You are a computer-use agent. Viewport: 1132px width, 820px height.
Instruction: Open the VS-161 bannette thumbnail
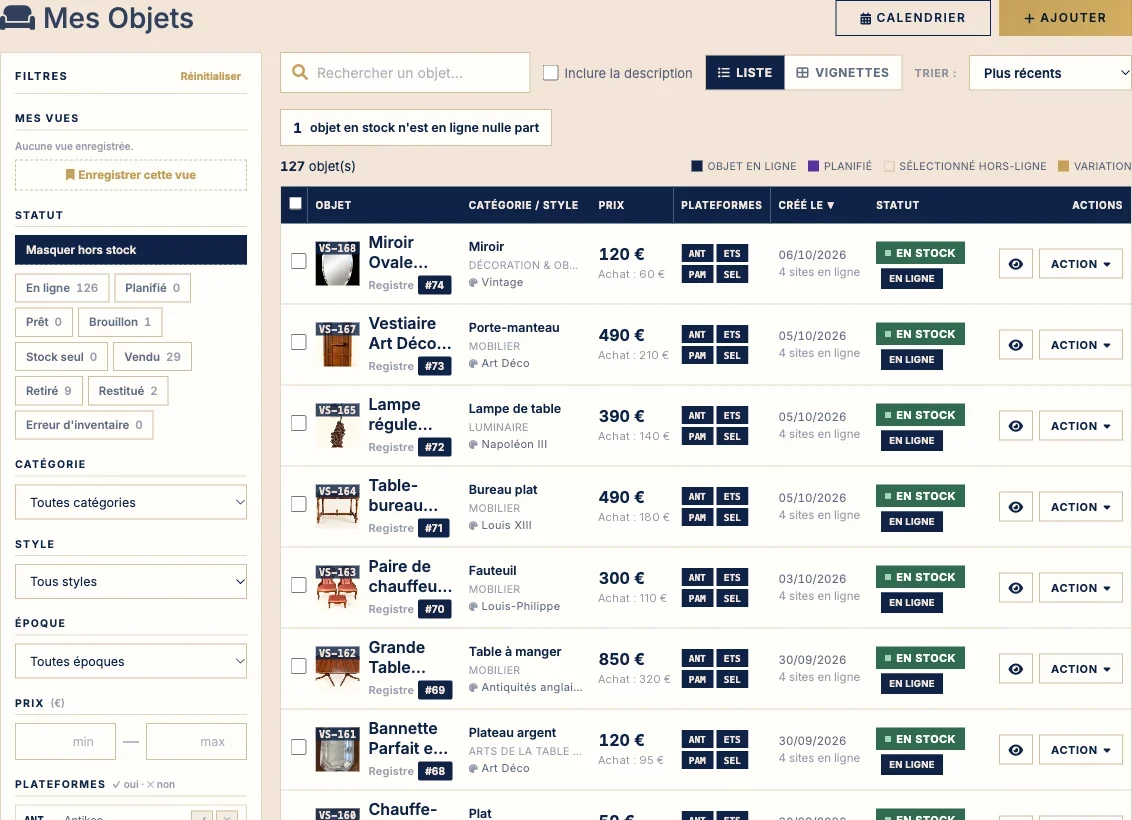coord(337,749)
